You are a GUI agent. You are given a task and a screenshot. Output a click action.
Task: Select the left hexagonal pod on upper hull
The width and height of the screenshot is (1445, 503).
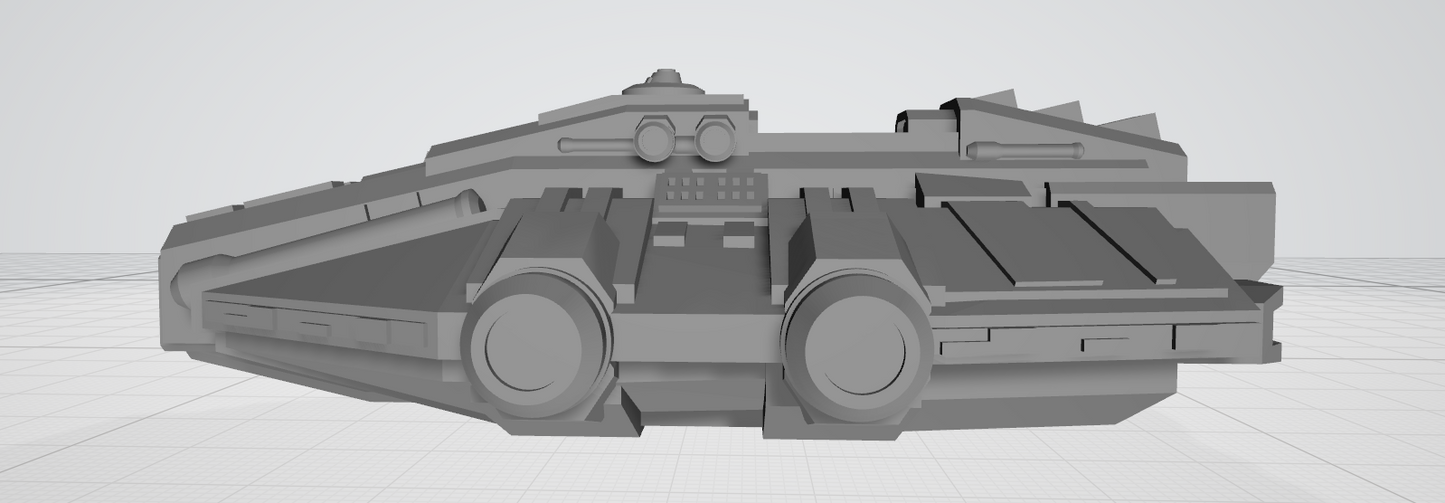[654, 139]
